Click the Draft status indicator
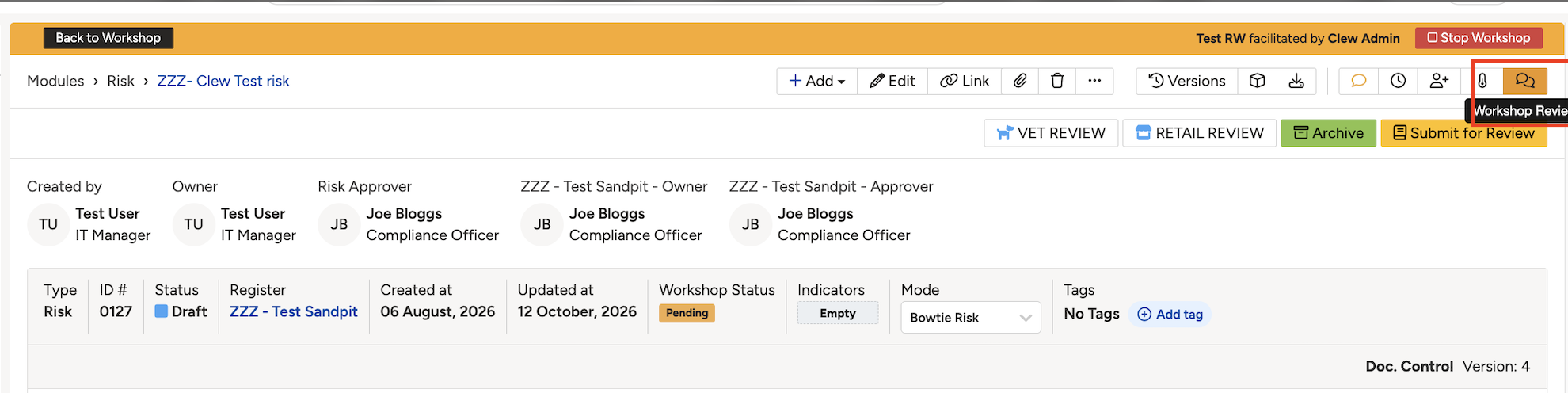This screenshot has width=1568, height=393. (x=181, y=311)
